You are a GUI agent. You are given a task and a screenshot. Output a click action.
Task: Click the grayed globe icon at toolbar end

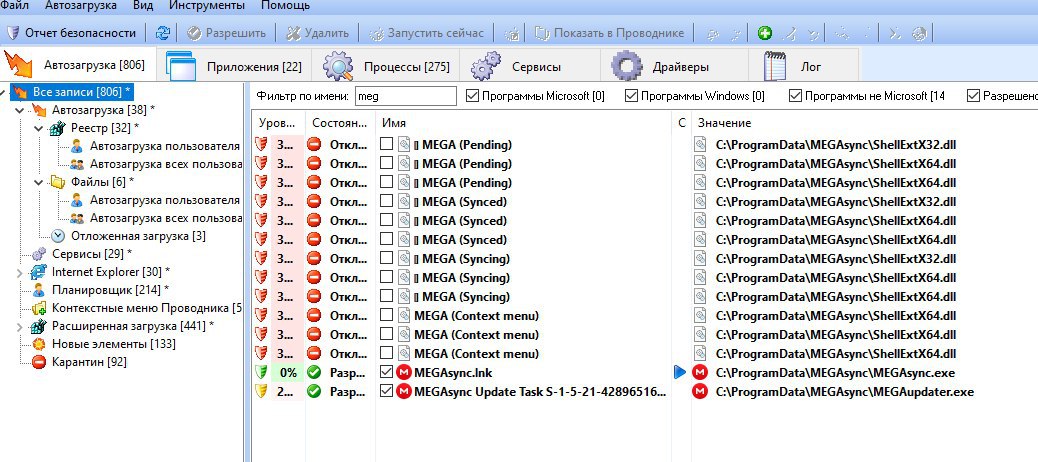(x=919, y=33)
